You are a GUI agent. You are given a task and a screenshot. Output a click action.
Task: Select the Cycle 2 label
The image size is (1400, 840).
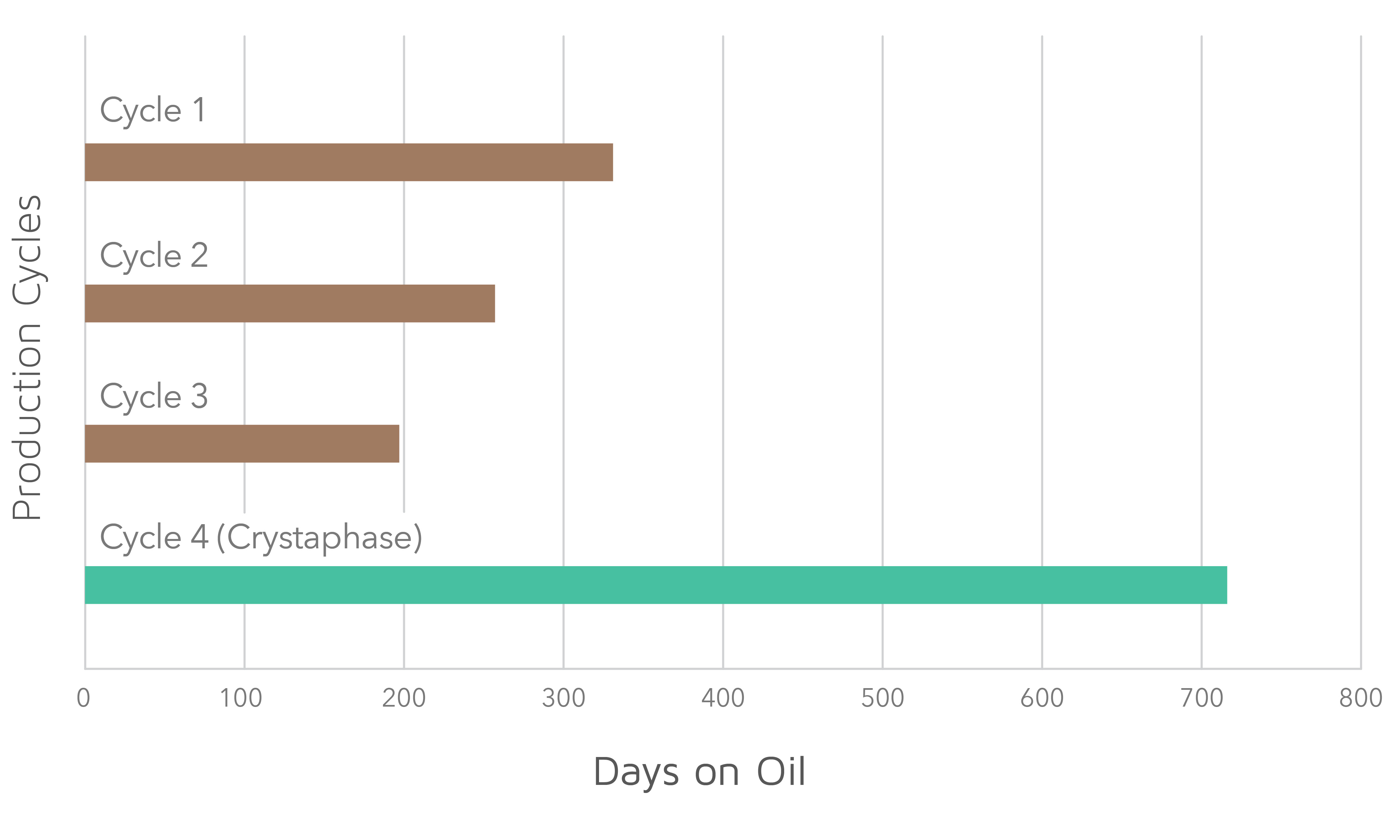coord(154,256)
